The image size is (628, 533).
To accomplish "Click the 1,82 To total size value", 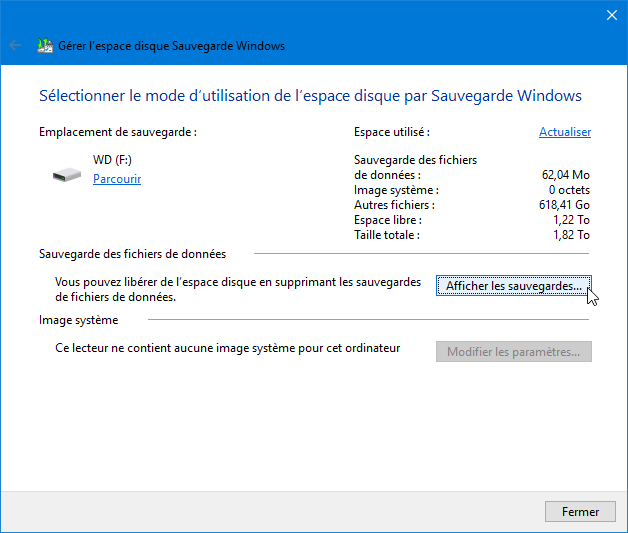I will [x=571, y=235].
